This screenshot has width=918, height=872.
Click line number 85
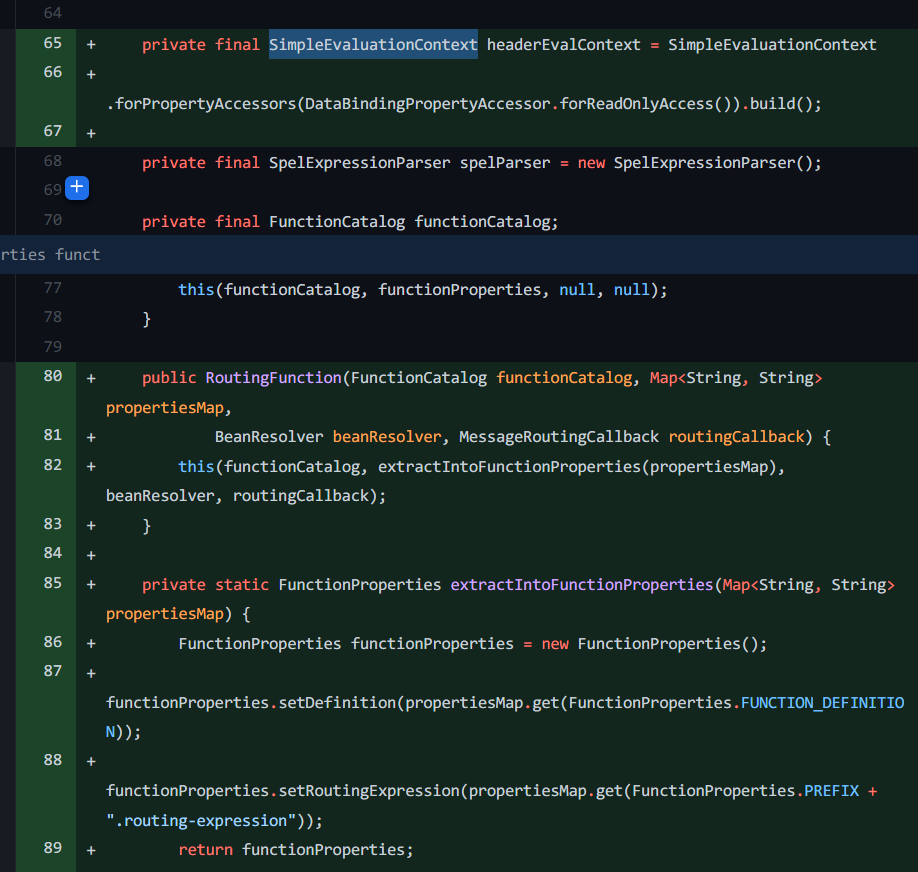click(53, 583)
